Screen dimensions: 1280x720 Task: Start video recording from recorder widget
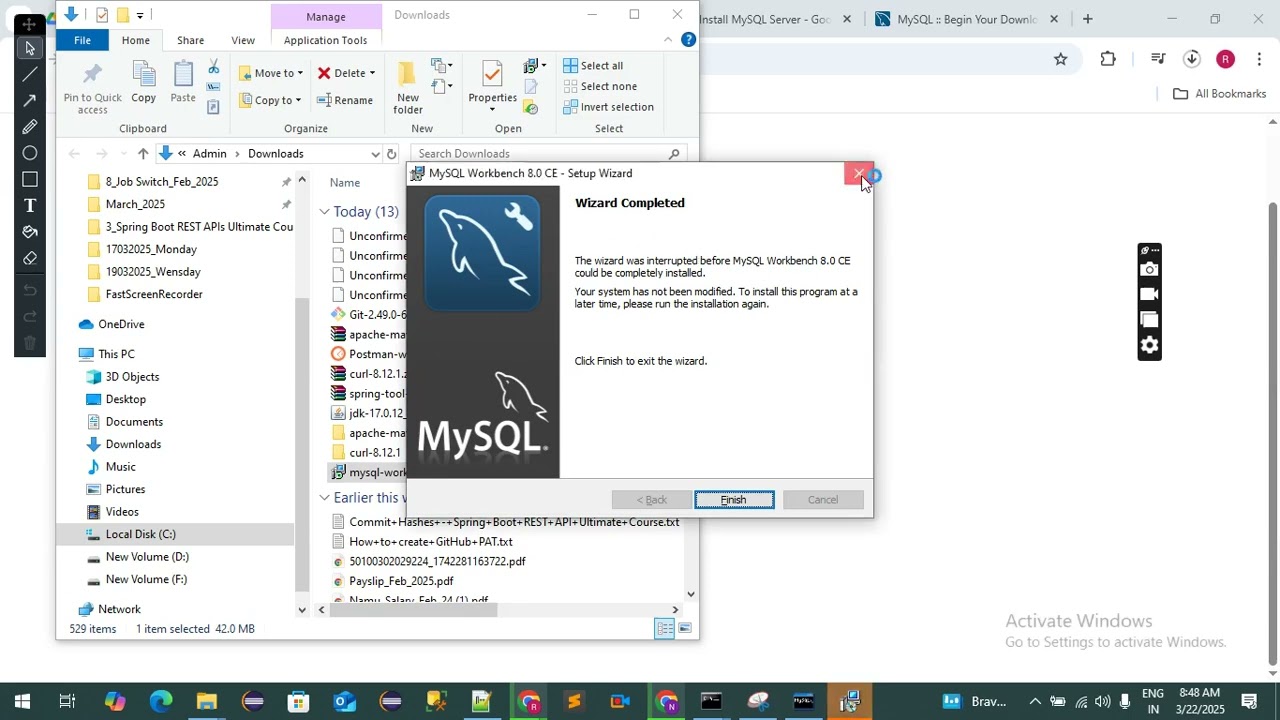click(1149, 294)
